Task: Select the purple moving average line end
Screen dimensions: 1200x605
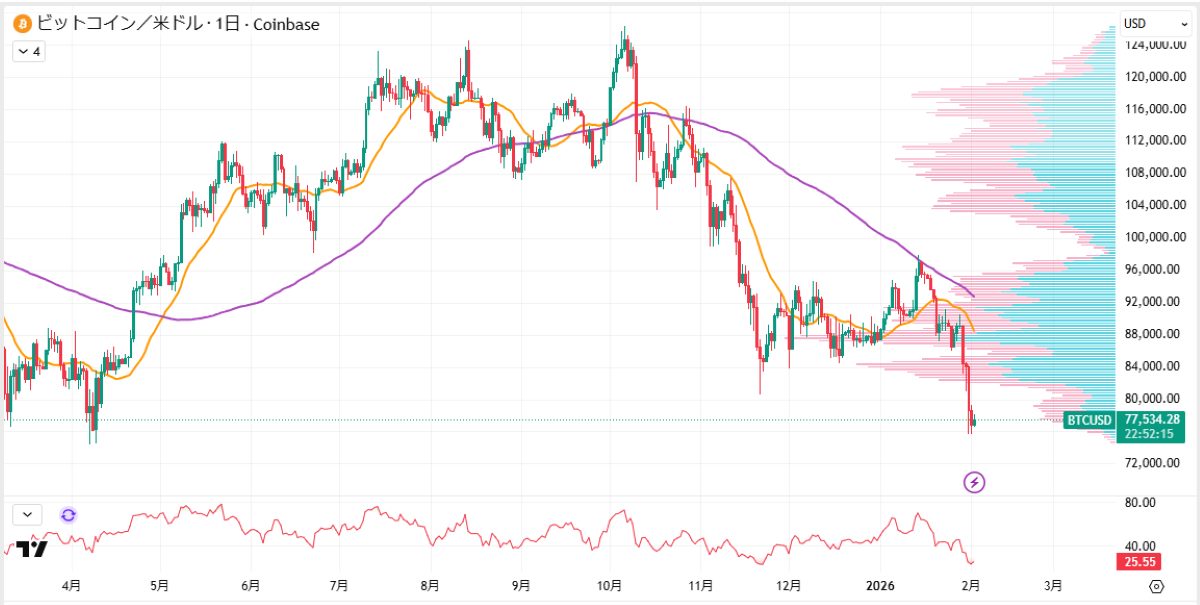Action: click(972, 295)
